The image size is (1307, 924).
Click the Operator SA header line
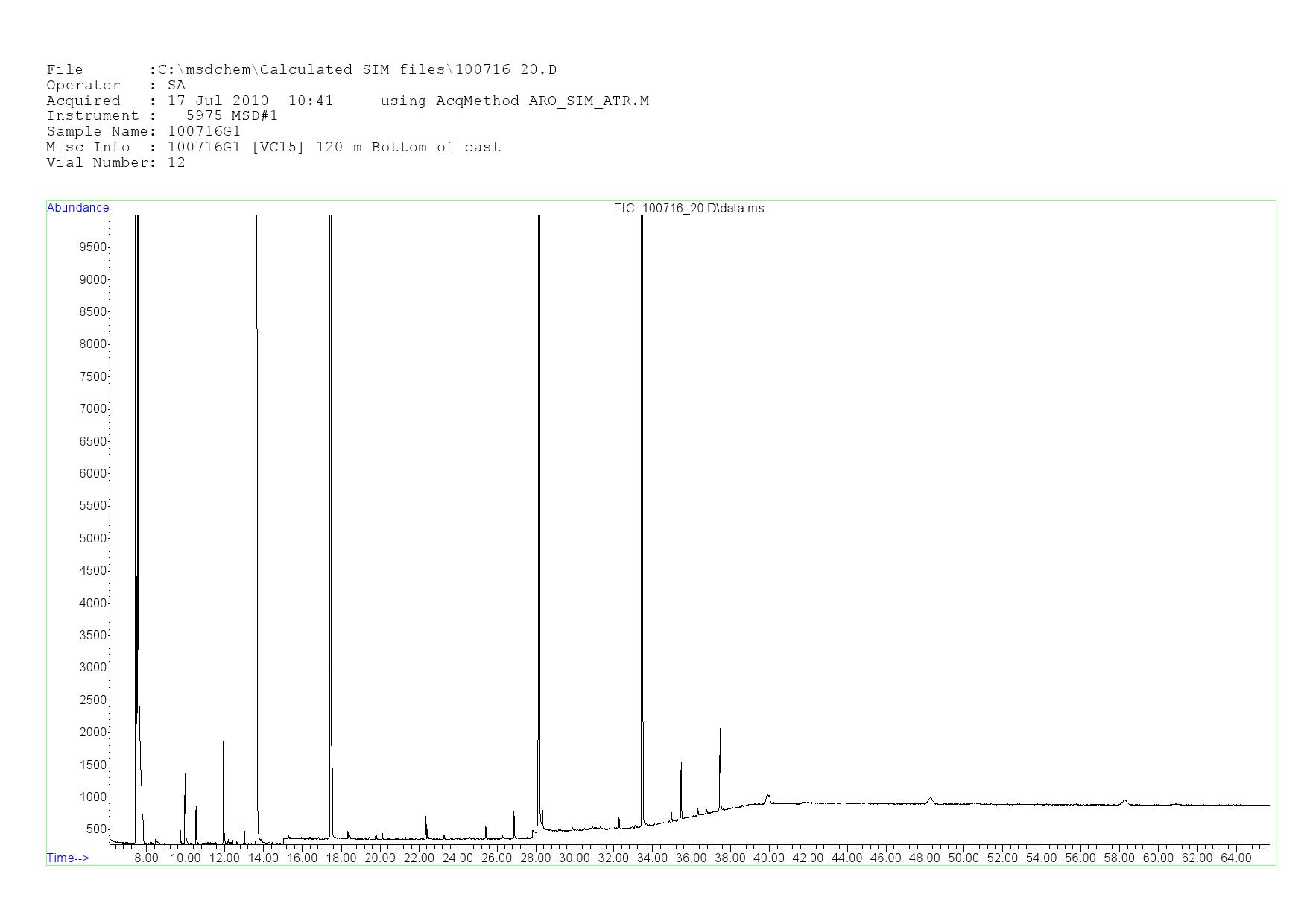(x=115, y=86)
